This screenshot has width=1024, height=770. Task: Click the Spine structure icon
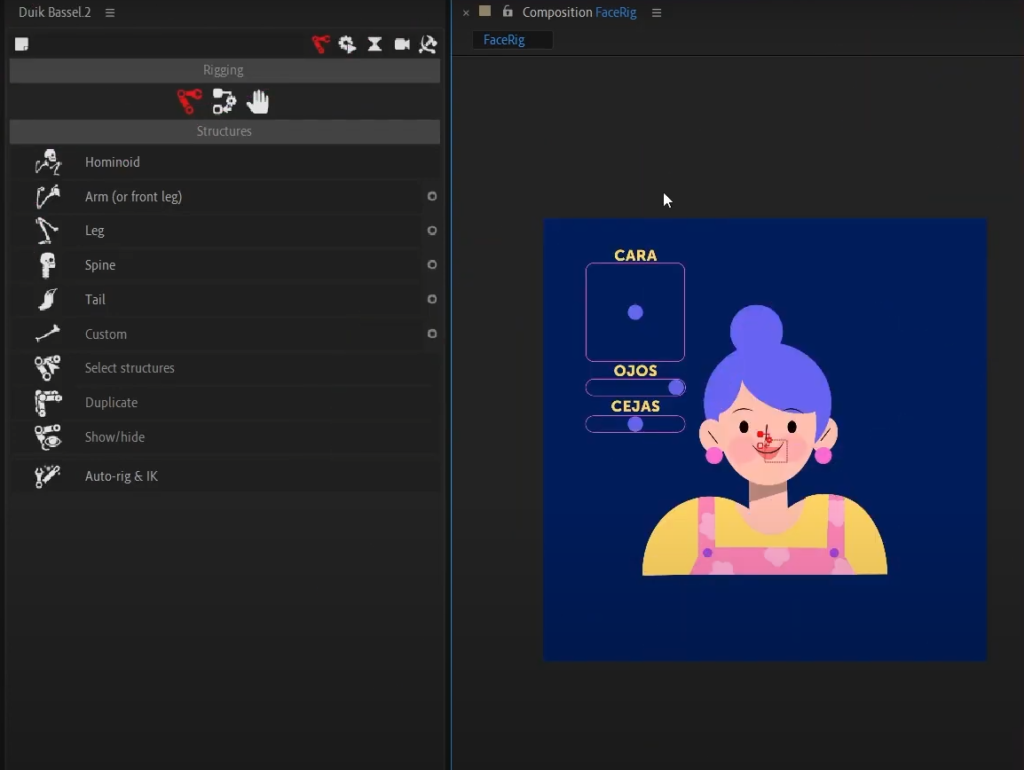point(47,264)
